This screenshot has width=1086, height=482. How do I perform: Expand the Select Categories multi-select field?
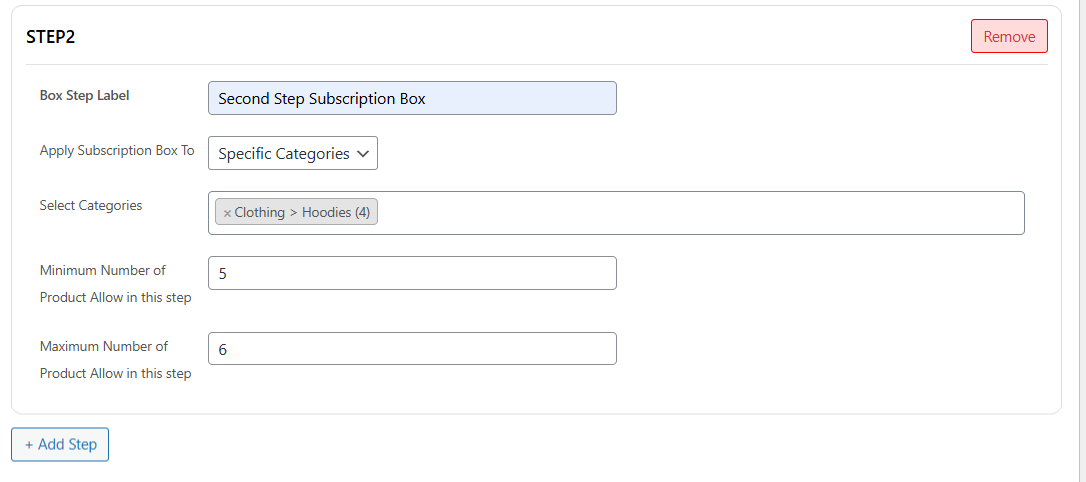click(700, 213)
